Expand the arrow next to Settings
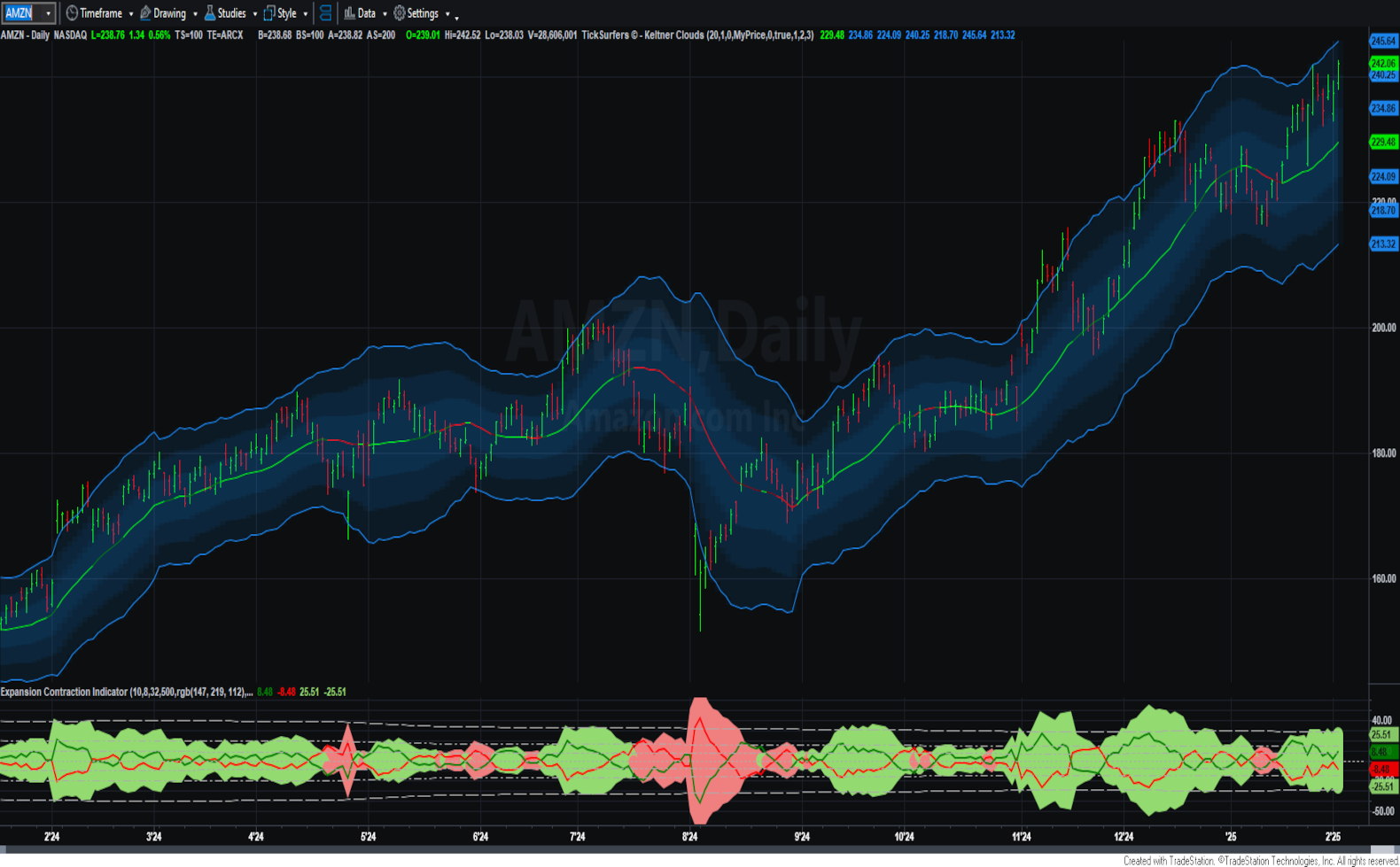Viewport: 1400px width, 867px height. pos(447,14)
